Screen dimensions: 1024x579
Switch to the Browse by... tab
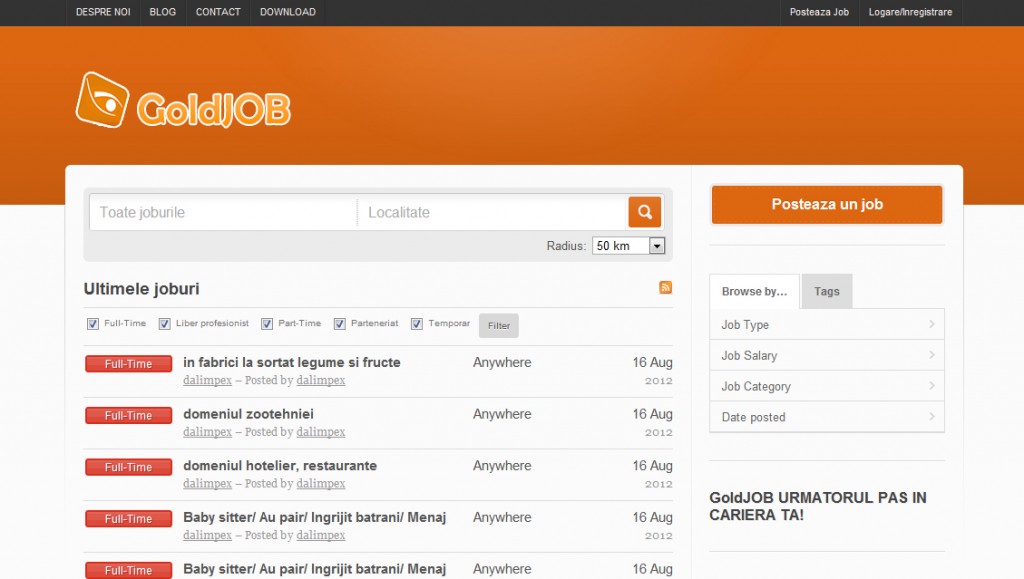pyautogui.click(x=754, y=291)
